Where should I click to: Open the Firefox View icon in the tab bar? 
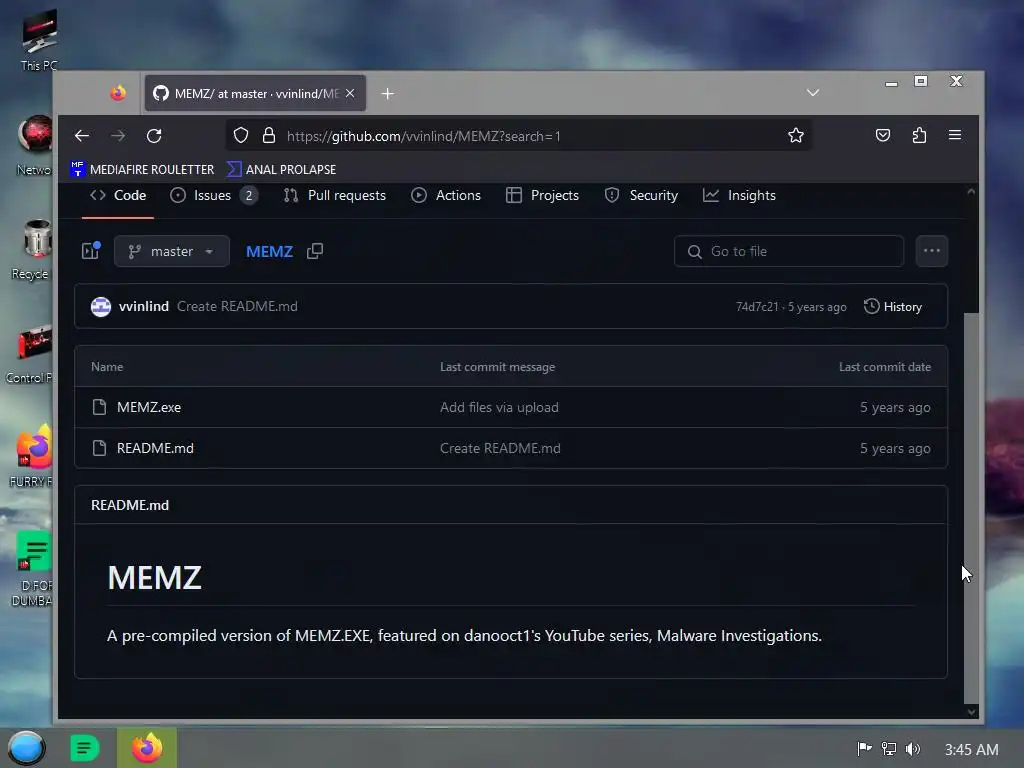click(118, 93)
